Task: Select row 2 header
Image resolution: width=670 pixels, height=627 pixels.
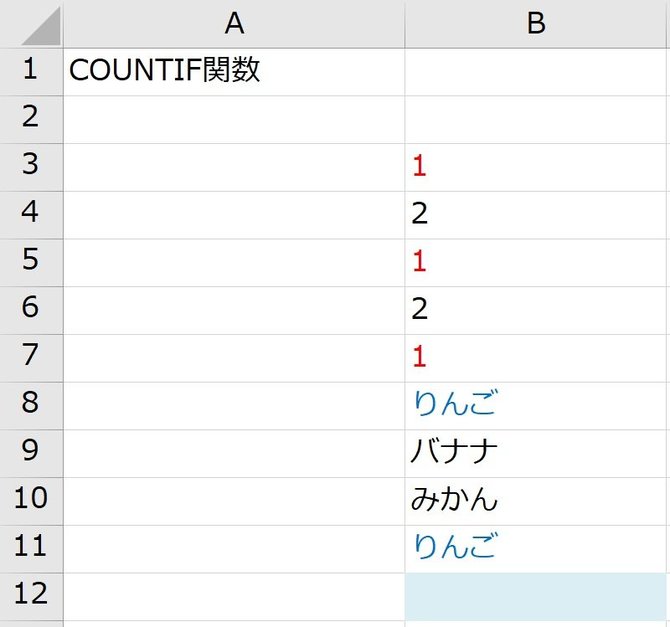Action: point(31,120)
